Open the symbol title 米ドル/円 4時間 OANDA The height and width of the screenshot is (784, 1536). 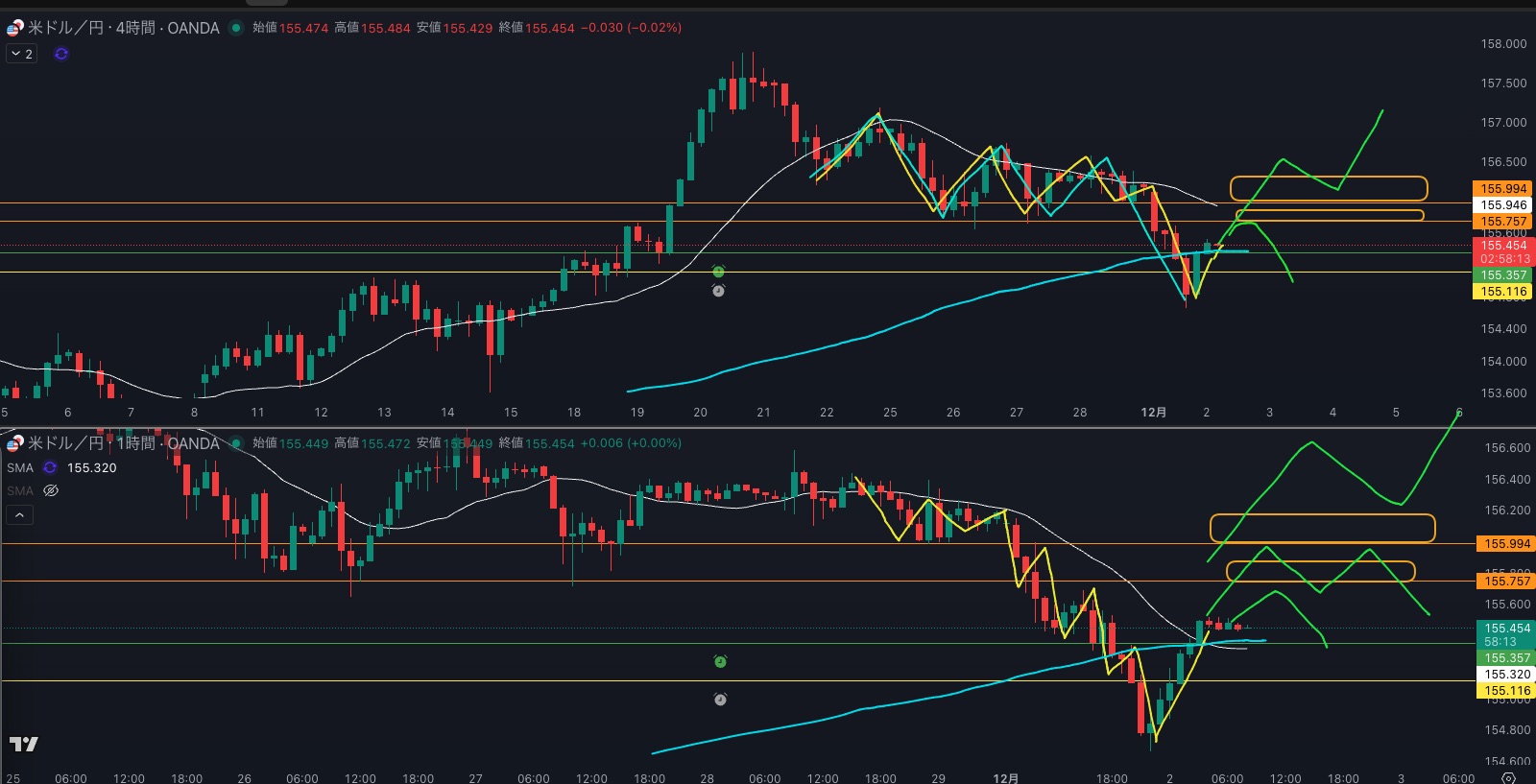coord(123,28)
